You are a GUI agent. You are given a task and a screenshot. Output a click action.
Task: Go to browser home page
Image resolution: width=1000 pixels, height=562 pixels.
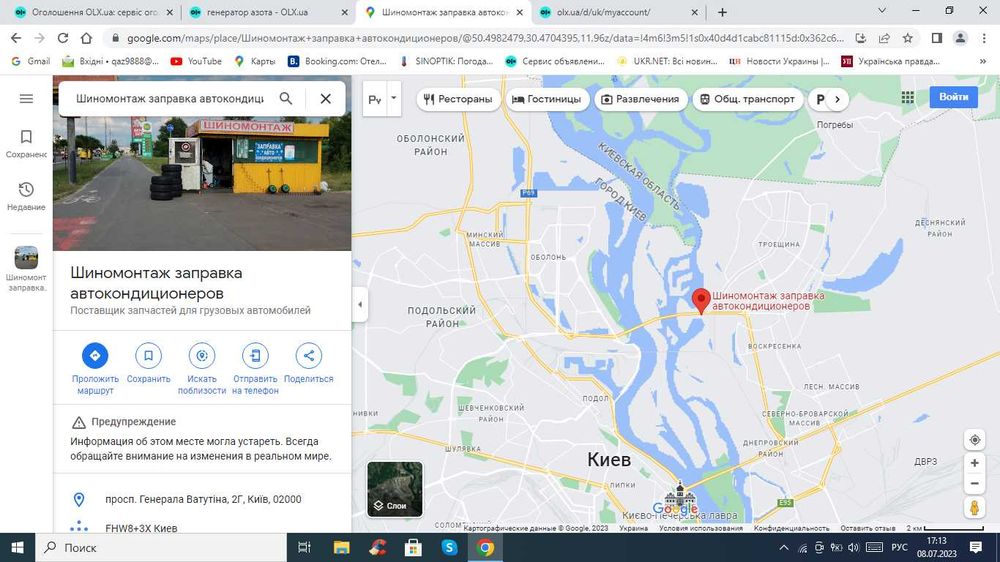86,38
